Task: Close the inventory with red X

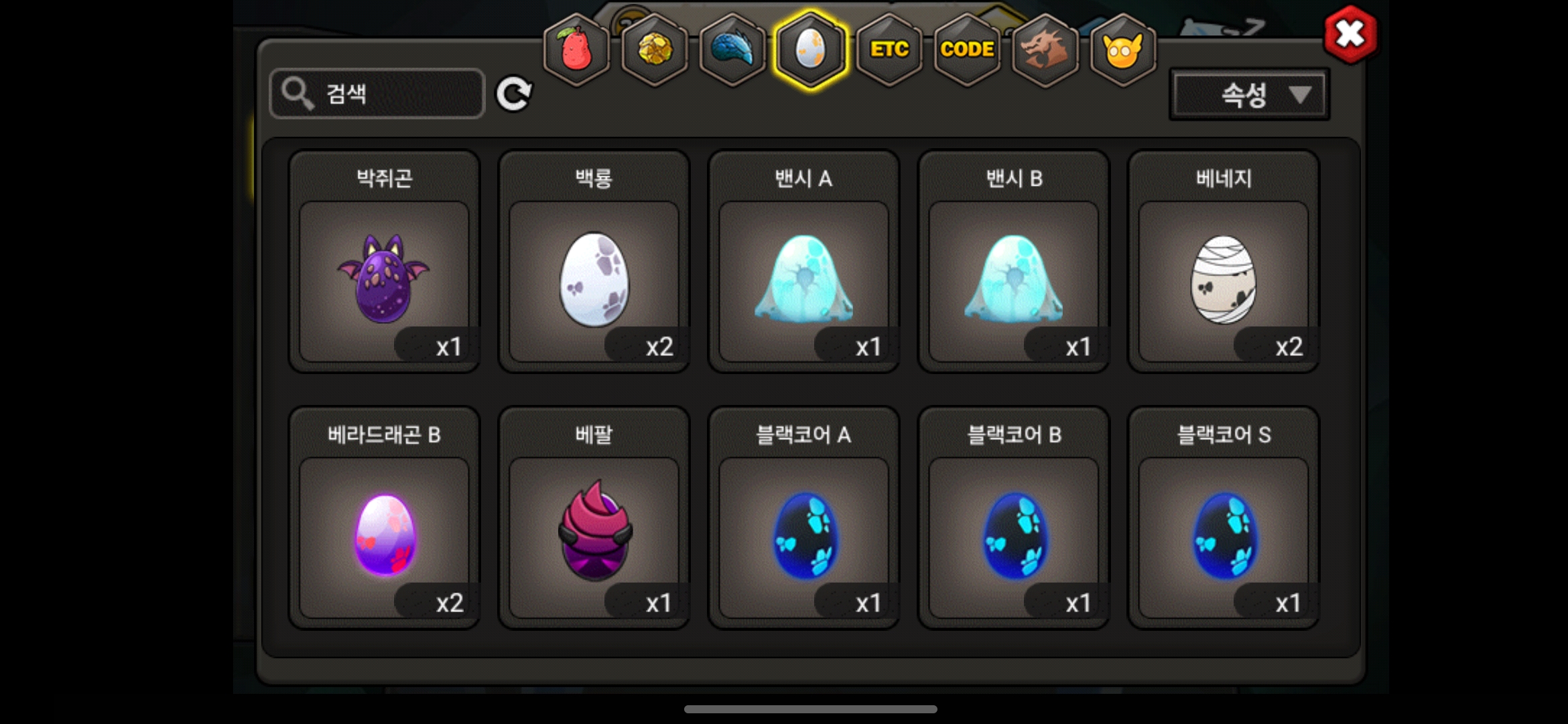Action: [1350, 34]
